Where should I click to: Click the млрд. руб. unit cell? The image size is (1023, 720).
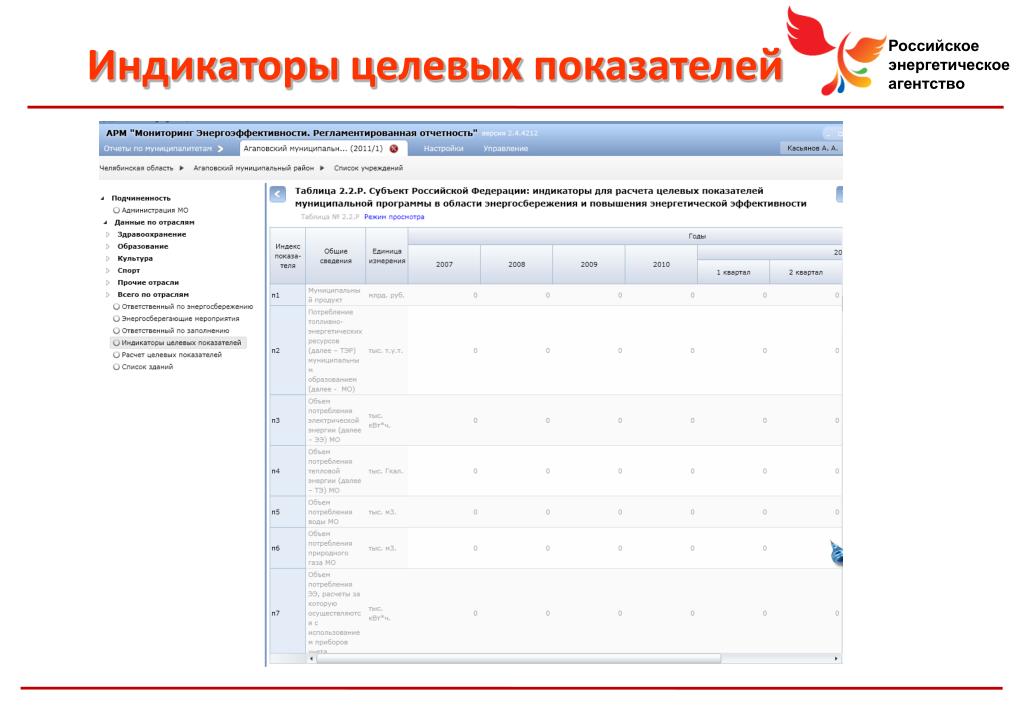(x=387, y=295)
